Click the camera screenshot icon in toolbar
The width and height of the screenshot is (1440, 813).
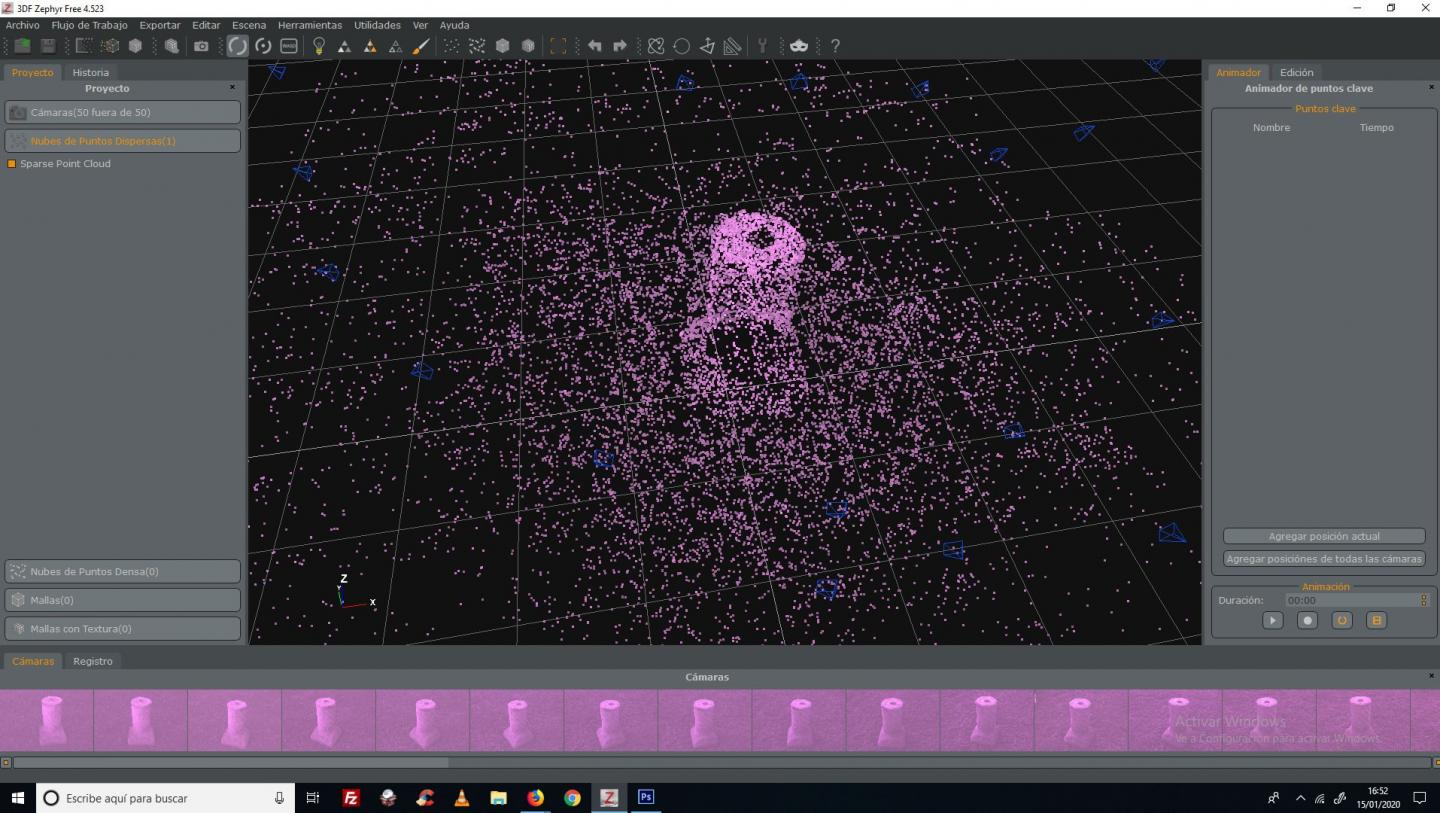pos(201,46)
